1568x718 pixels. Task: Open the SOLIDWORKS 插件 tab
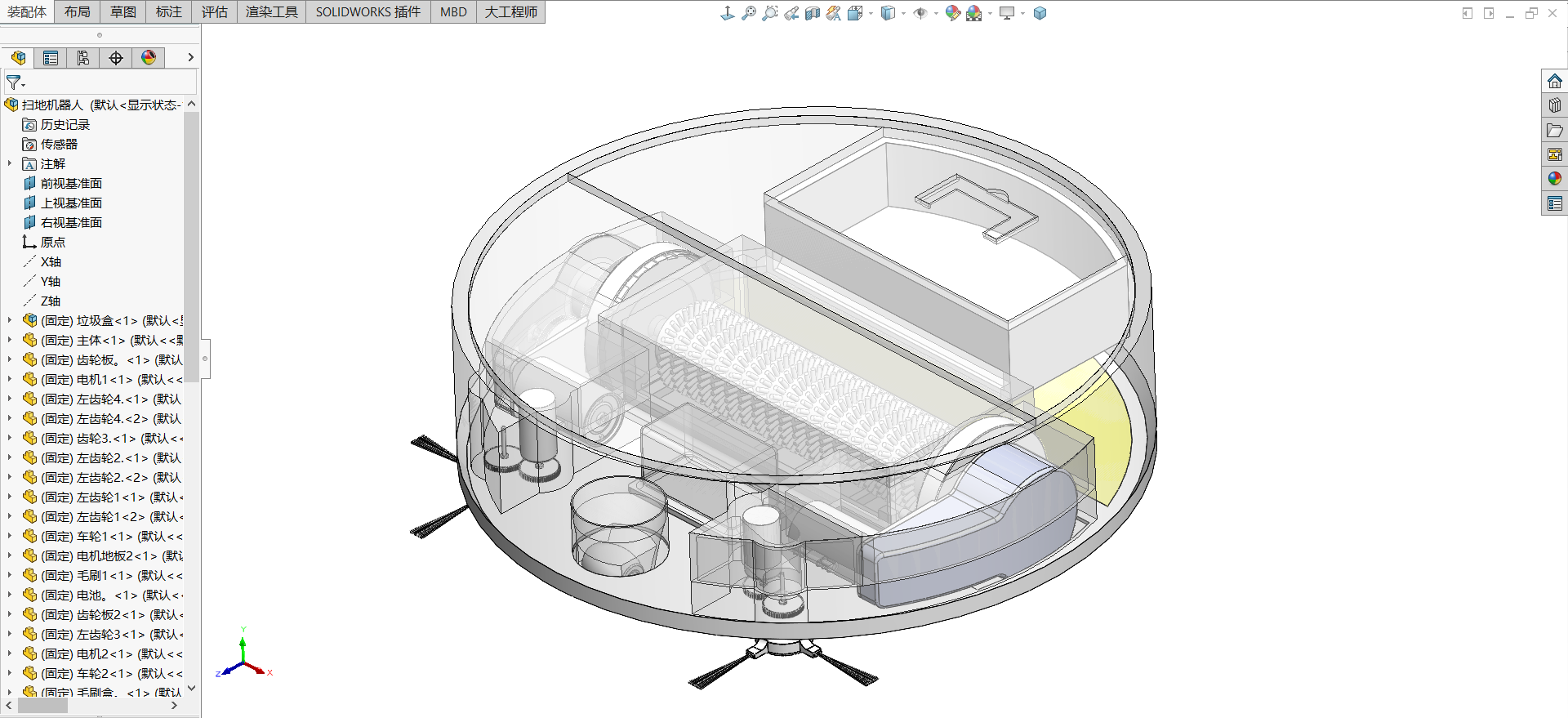coord(368,11)
